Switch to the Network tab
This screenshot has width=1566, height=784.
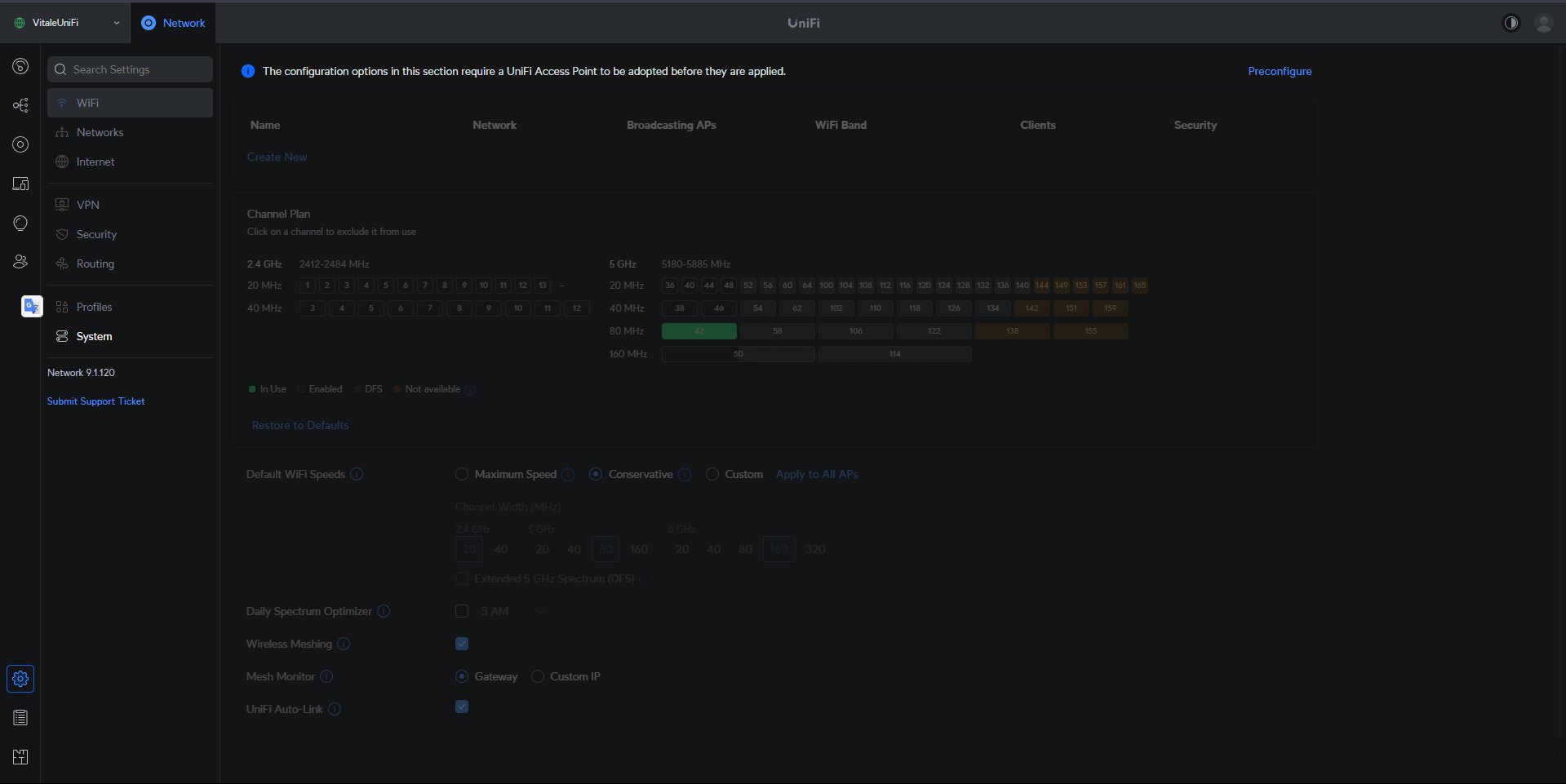click(173, 23)
